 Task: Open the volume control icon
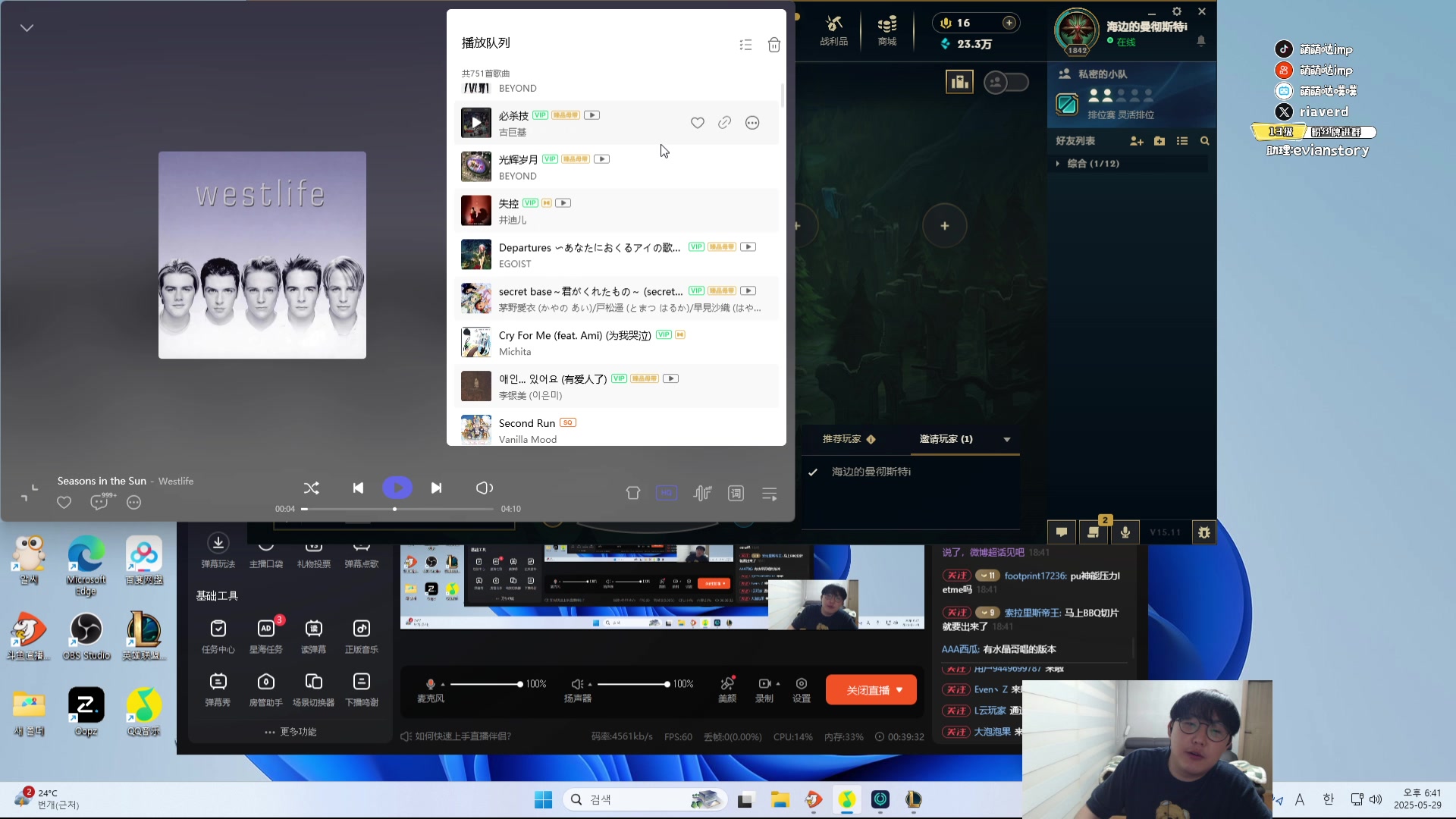(x=484, y=488)
